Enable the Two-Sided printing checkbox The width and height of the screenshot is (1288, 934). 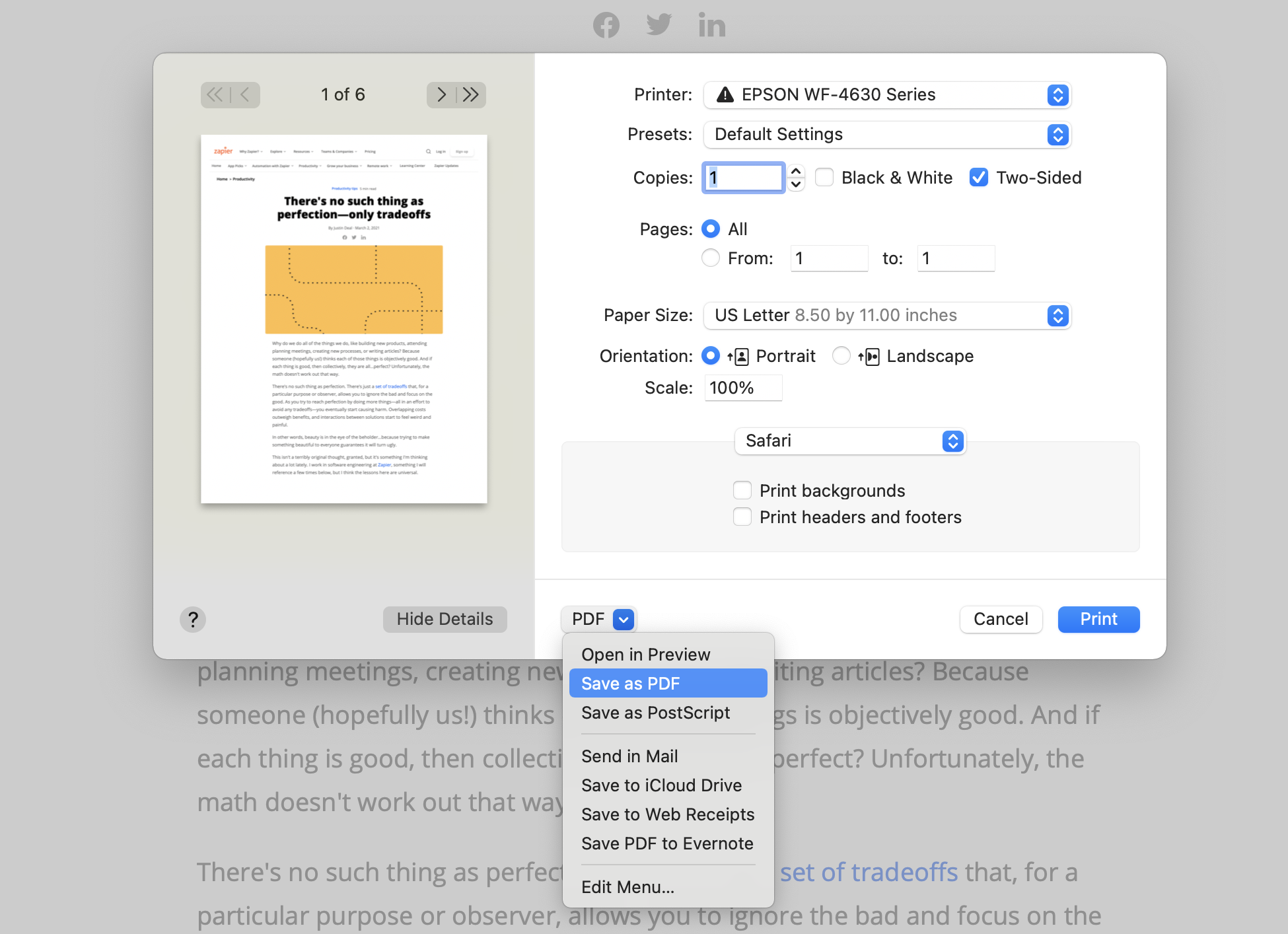coord(978,178)
